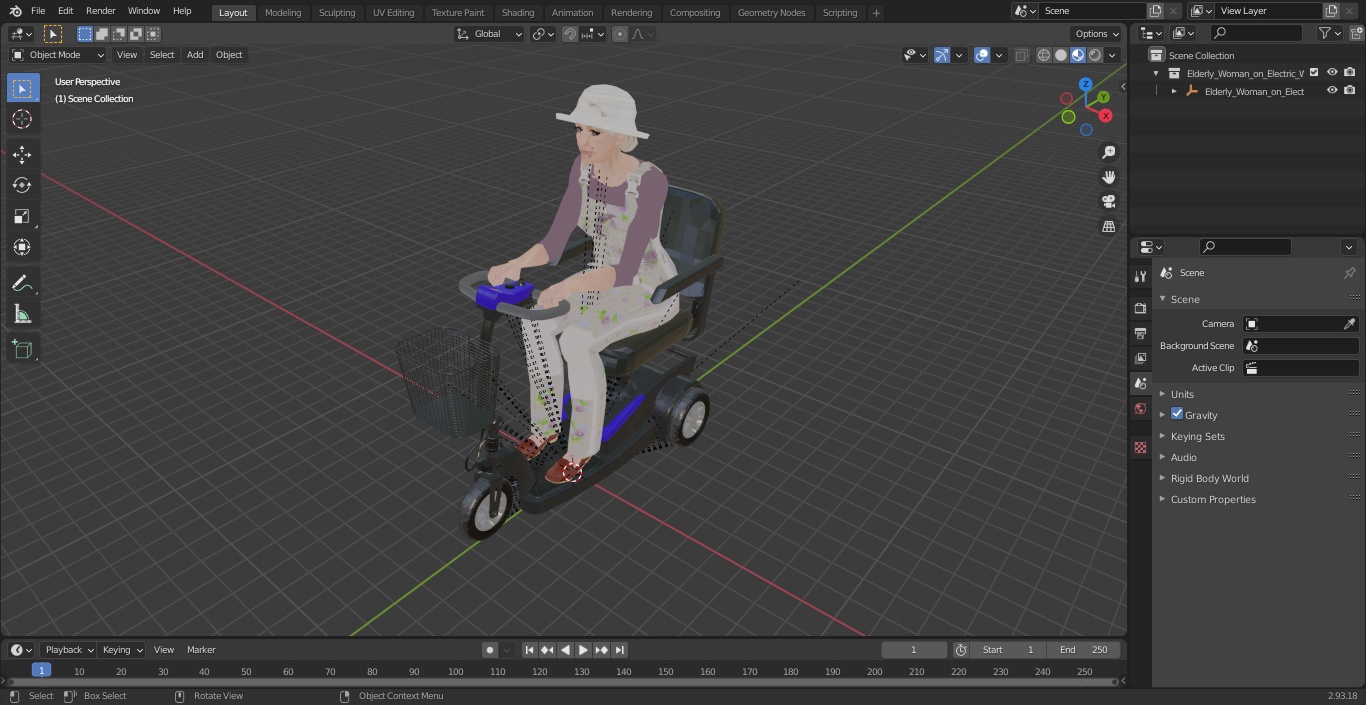Click the pan hand viewport icon
Viewport: 1366px width, 705px height.
pos(1108,177)
